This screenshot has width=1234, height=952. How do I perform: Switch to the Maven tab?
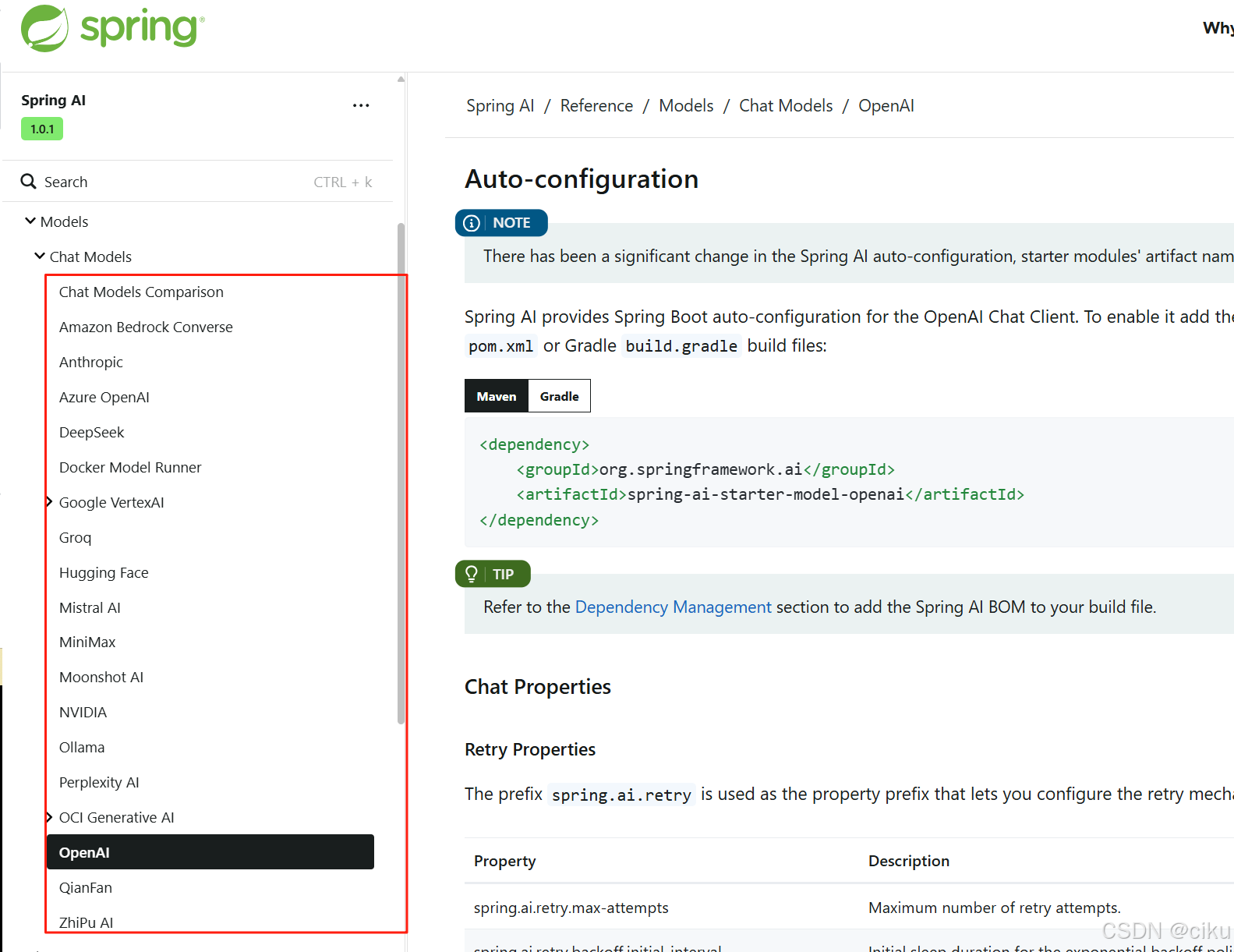pos(497,396)
